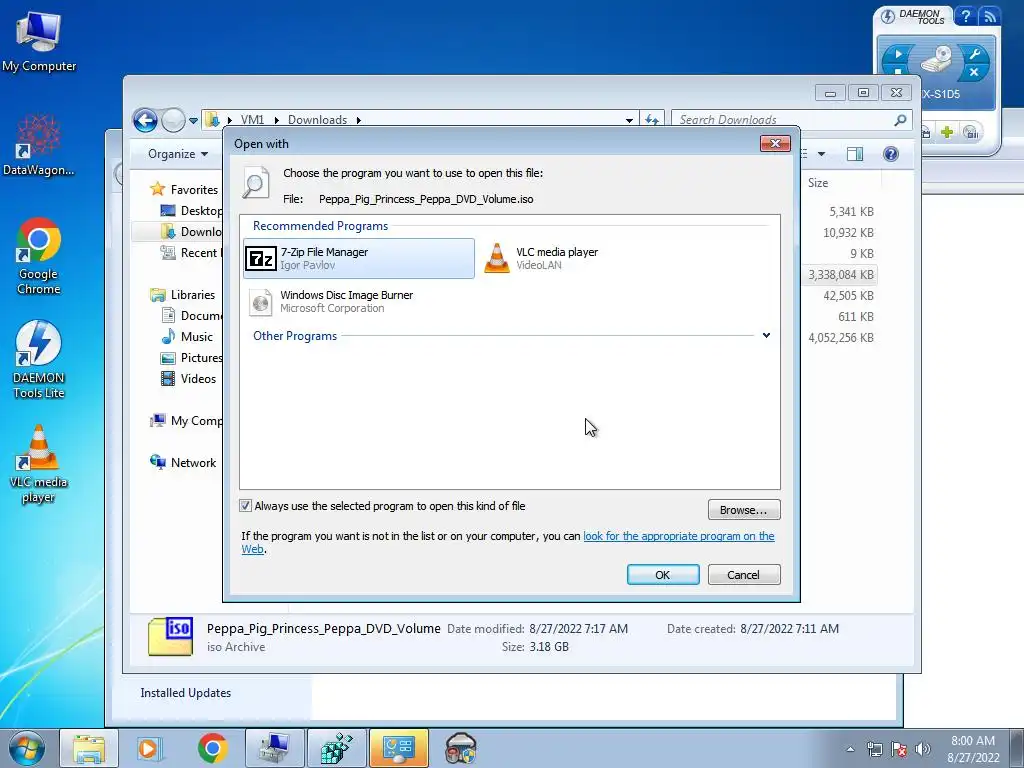1024x768 pixels.
Task: Open look for appropriate program on Web link
Action: point(679,536)
